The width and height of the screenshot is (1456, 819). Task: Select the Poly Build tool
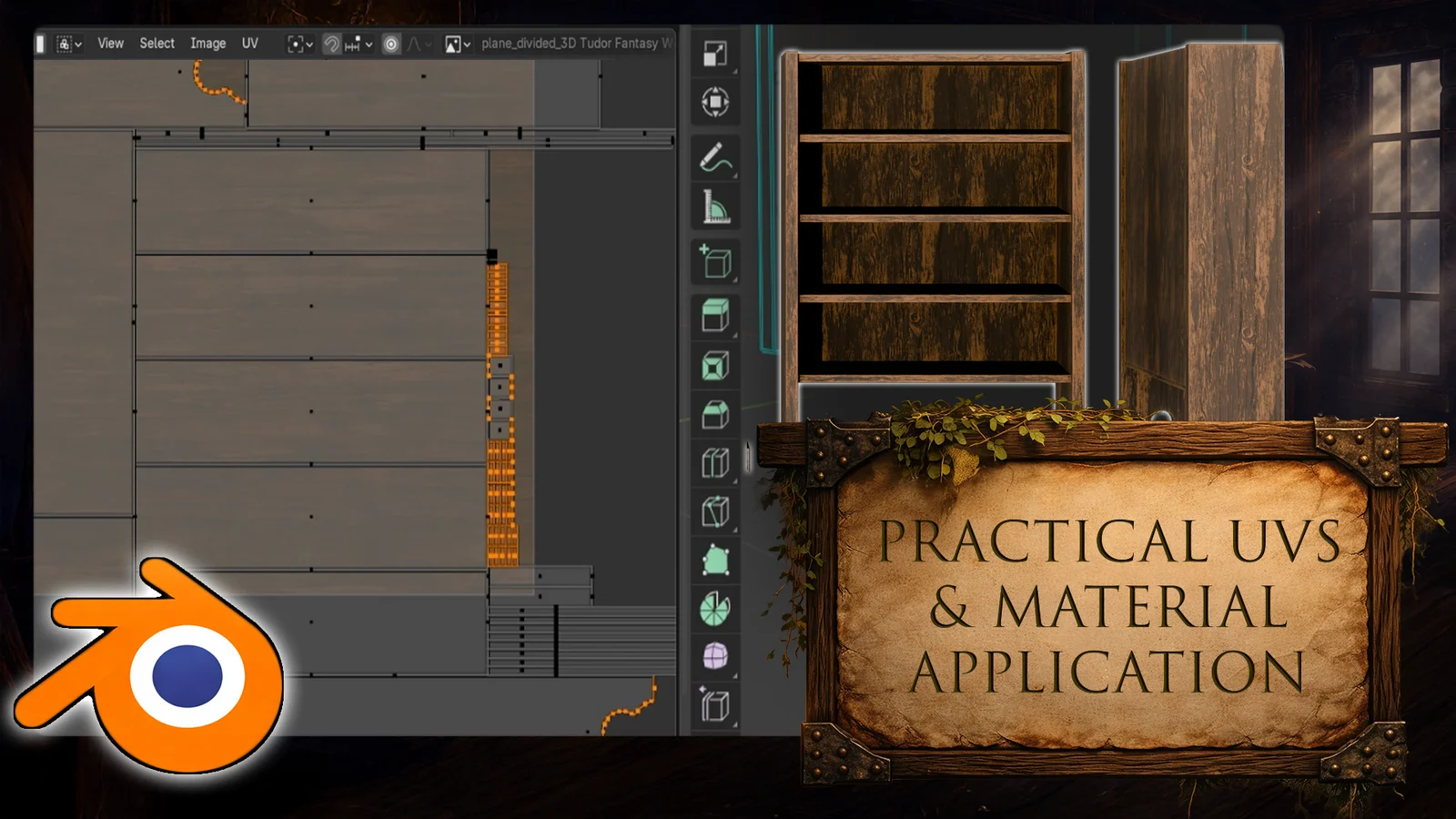click(714, 561)
